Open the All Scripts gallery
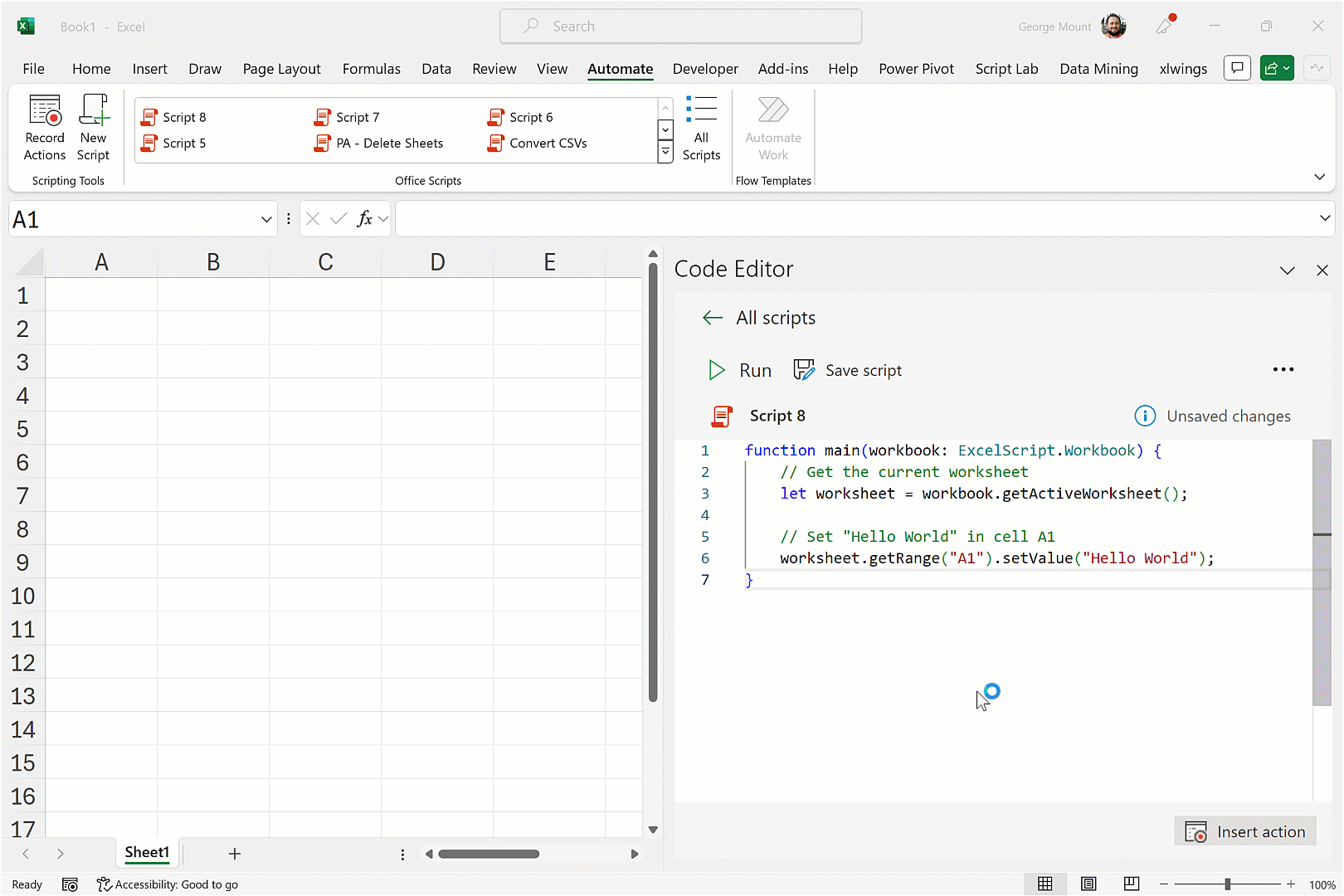The width and height of the screenshot is (1344, 896). [701, 129]
